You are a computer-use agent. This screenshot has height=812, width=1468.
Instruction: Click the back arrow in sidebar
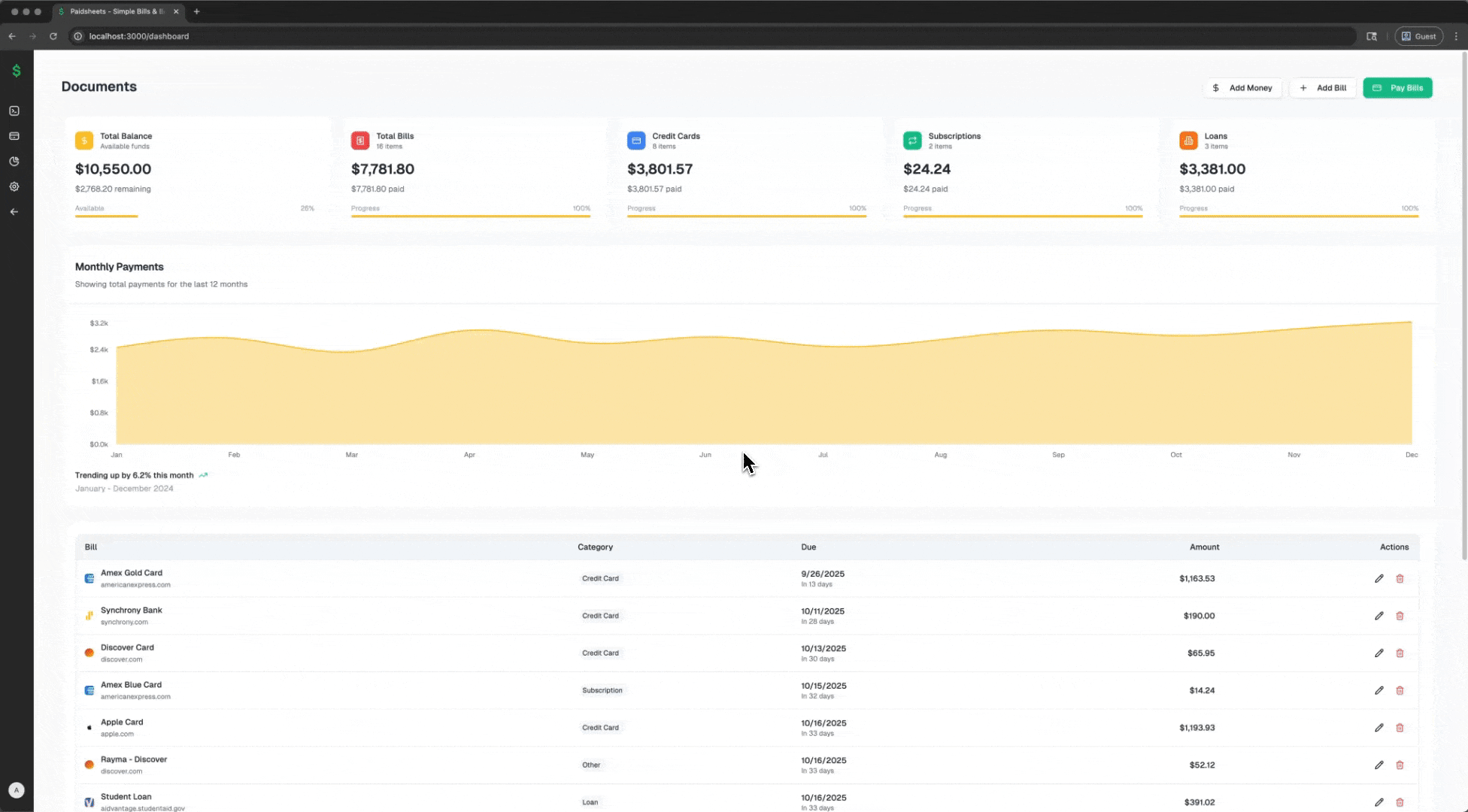tap(14, 212)
